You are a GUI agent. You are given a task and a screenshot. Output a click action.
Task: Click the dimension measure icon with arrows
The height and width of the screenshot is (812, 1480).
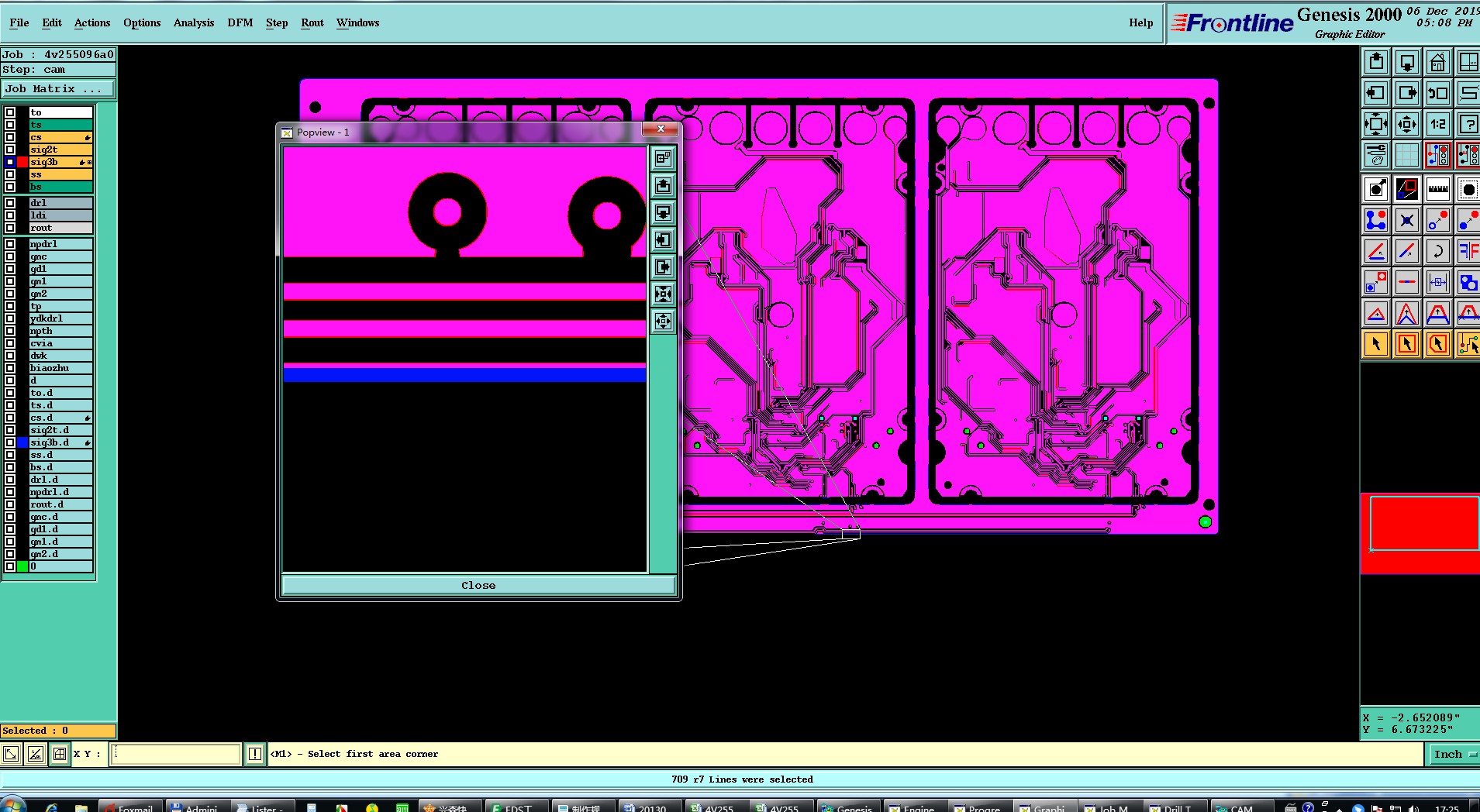coord(1438,282)
